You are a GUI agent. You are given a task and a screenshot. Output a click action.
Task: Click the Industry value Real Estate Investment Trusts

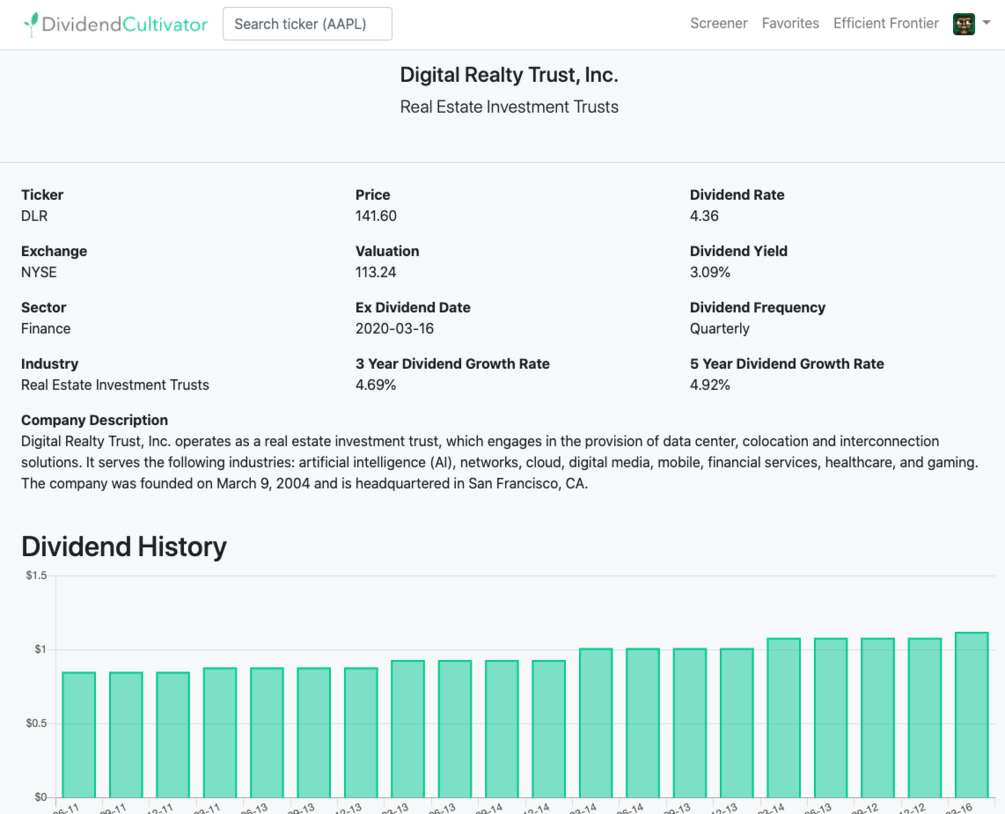coord(115,385)
